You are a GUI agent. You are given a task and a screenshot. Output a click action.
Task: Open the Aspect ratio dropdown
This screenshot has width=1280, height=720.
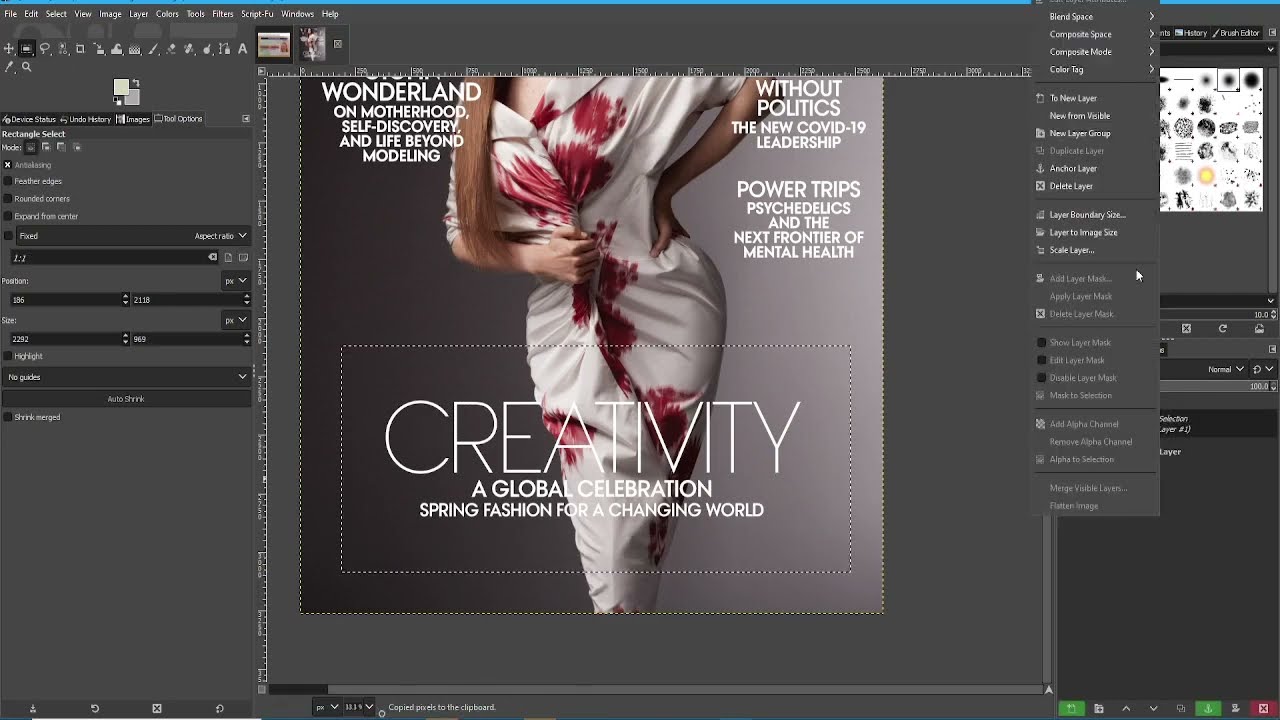pyautogui.click(x=220, y=236)
